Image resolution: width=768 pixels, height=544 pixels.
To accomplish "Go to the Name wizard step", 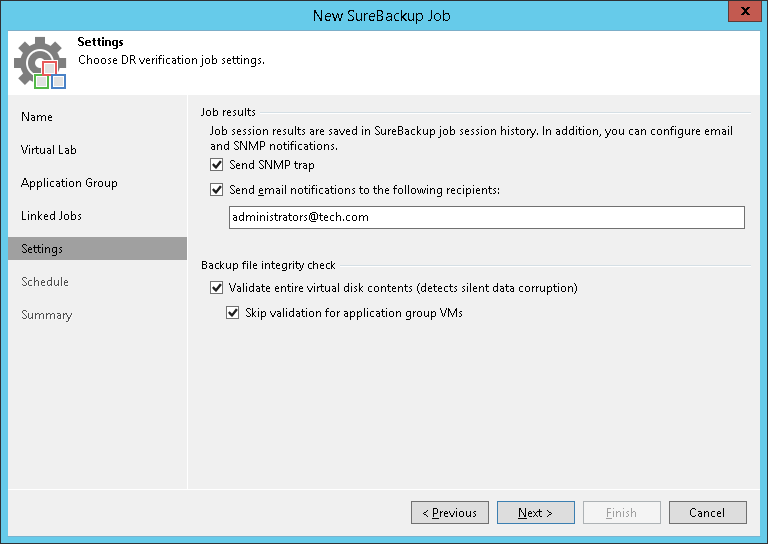I will point(37,117).
